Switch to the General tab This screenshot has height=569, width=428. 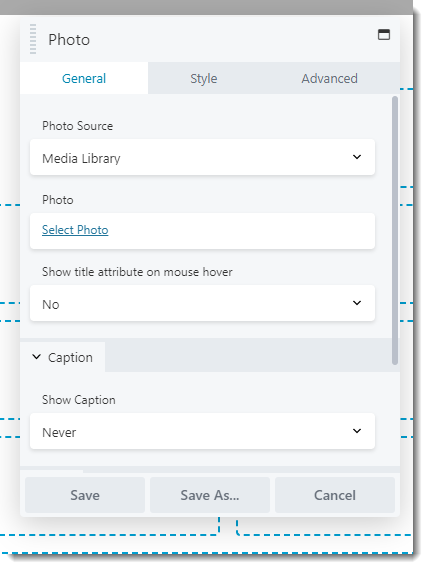coord(84,78)
